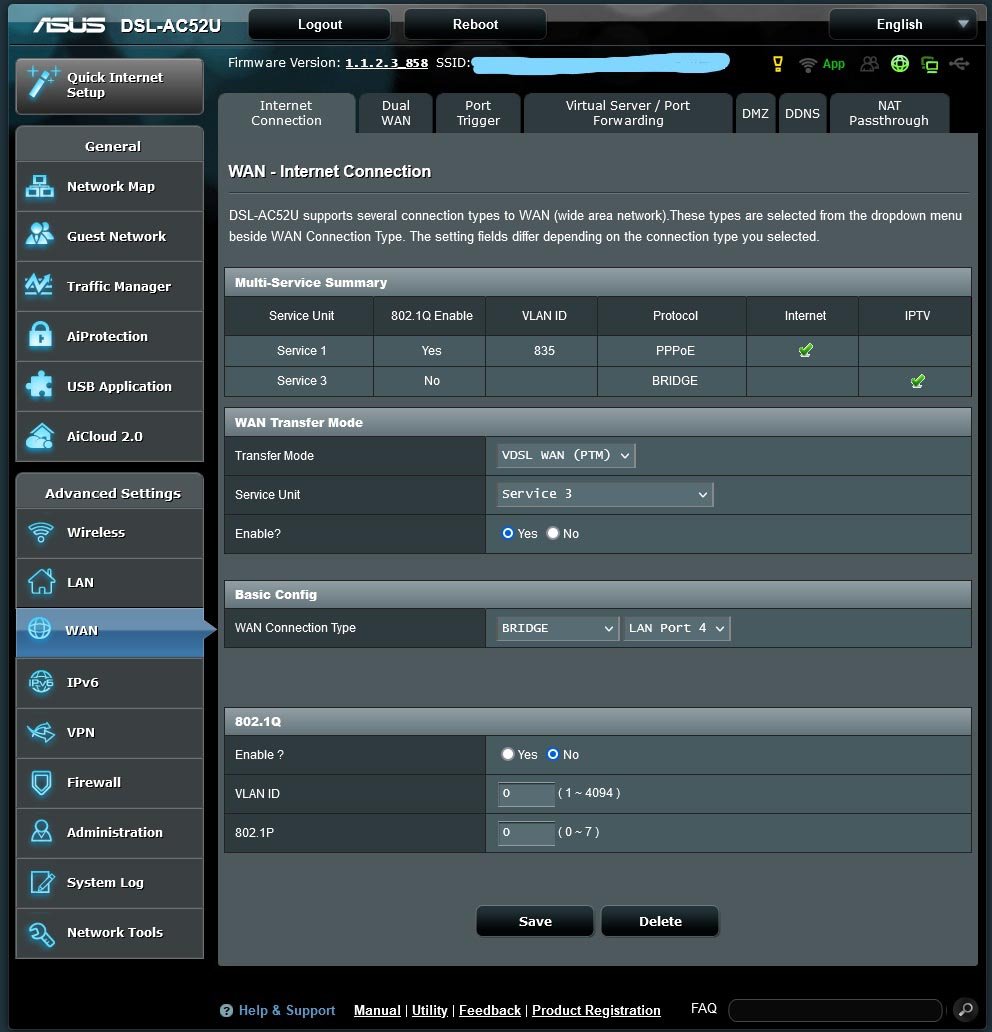The height and width of the screenshot is (1032, 992).
Task: Click the Help & Support link text
Action: tap(287, 1010)
